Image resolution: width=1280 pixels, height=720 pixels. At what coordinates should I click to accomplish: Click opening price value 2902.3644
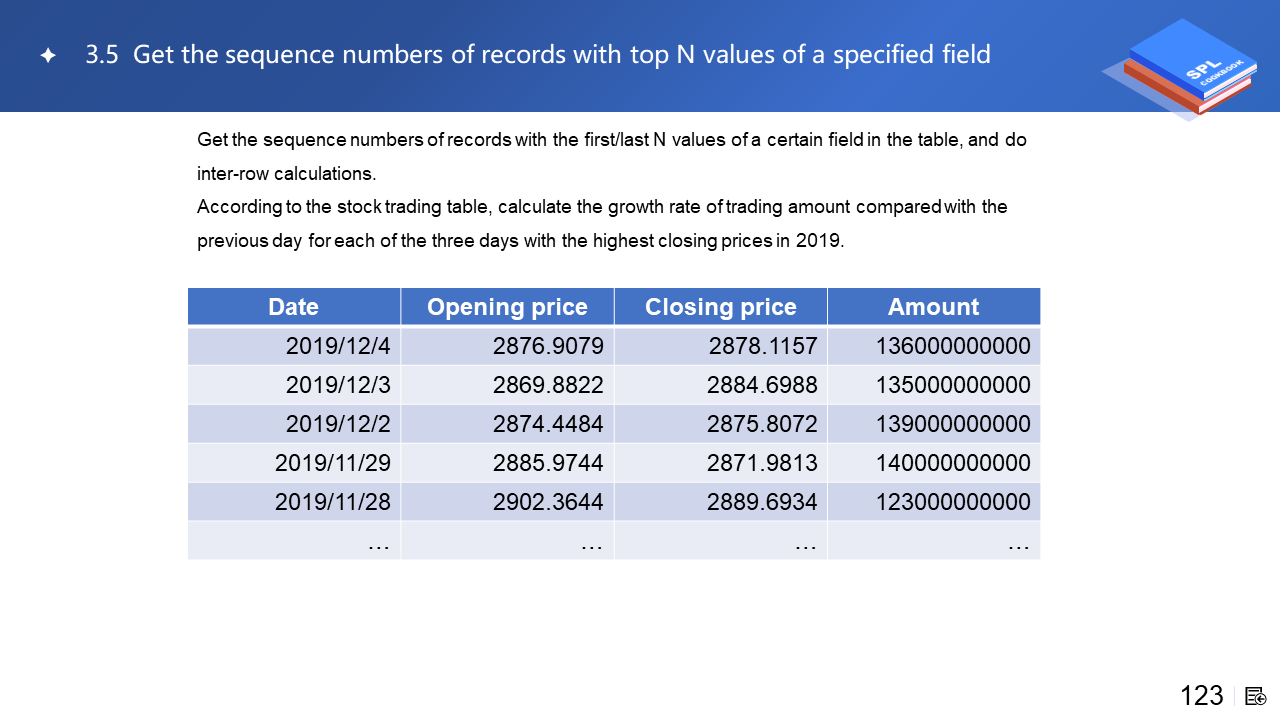(x=548, y=502)
